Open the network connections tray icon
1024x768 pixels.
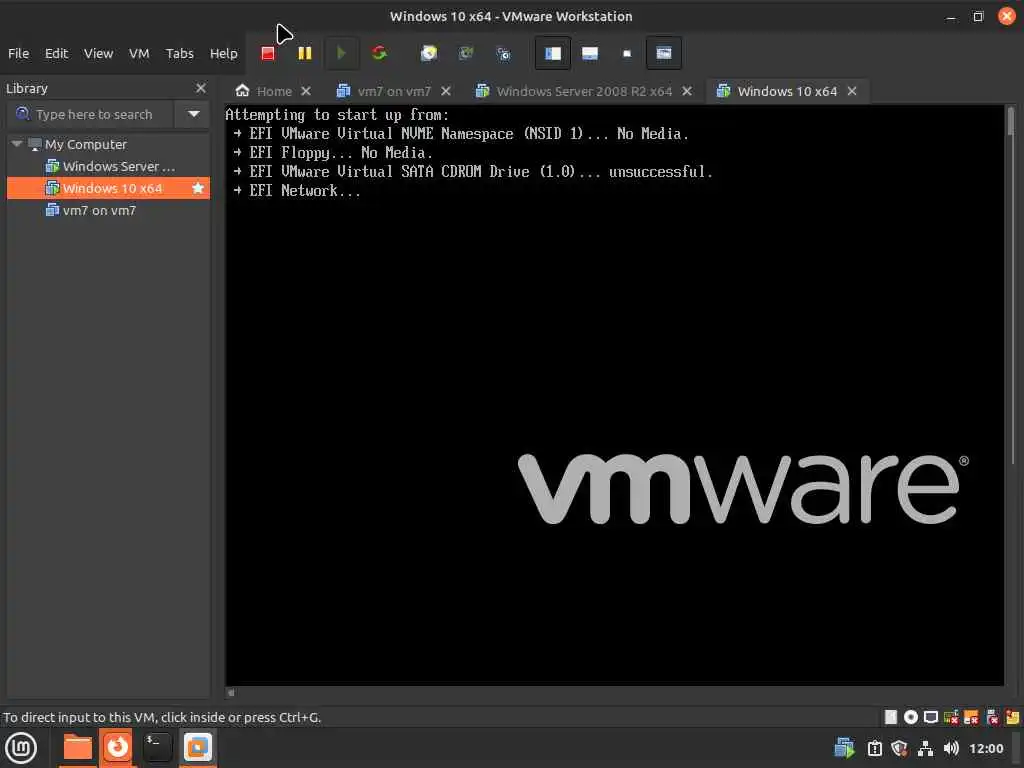coord(925,748)
